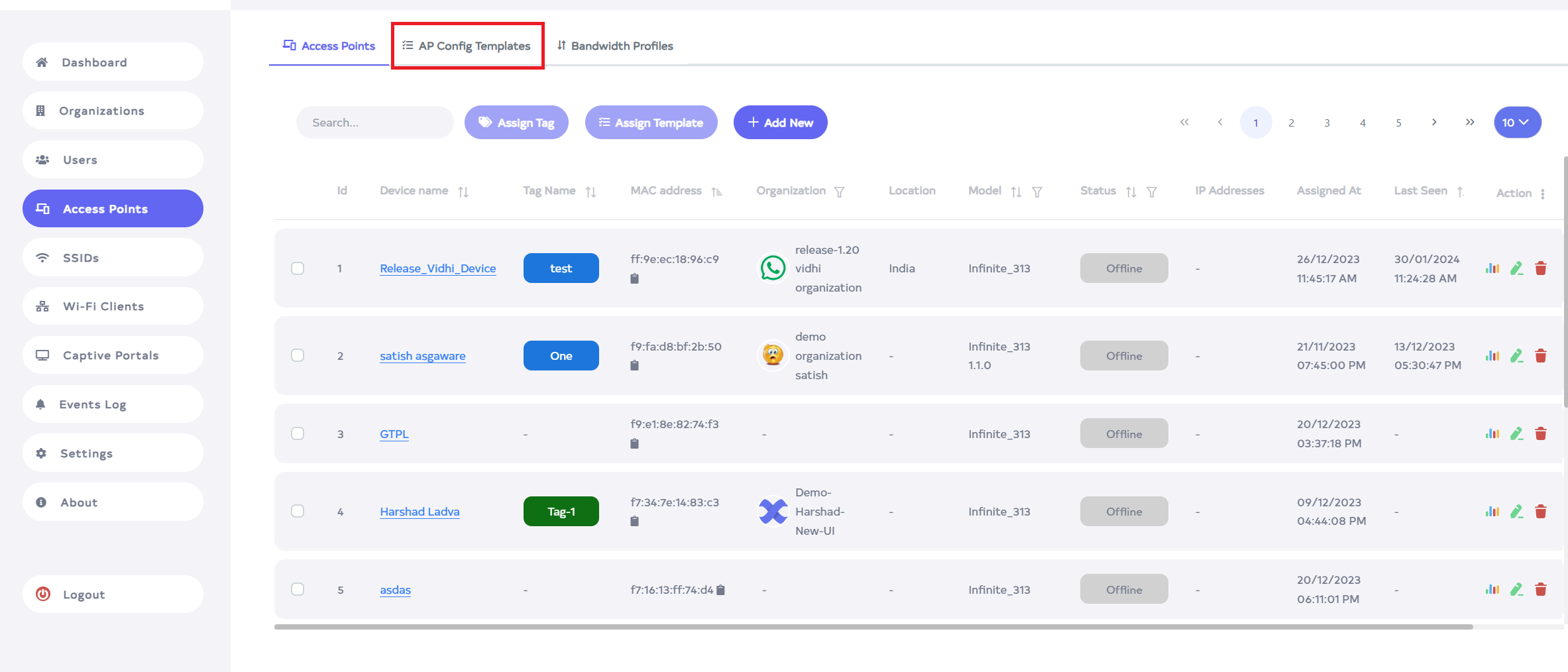Image resolution: width=1568 pixels, height=672 pixels.
Task: Click the statistics chart icon for Release_Vidhi_Device
Action: [x=1492, y=268]
